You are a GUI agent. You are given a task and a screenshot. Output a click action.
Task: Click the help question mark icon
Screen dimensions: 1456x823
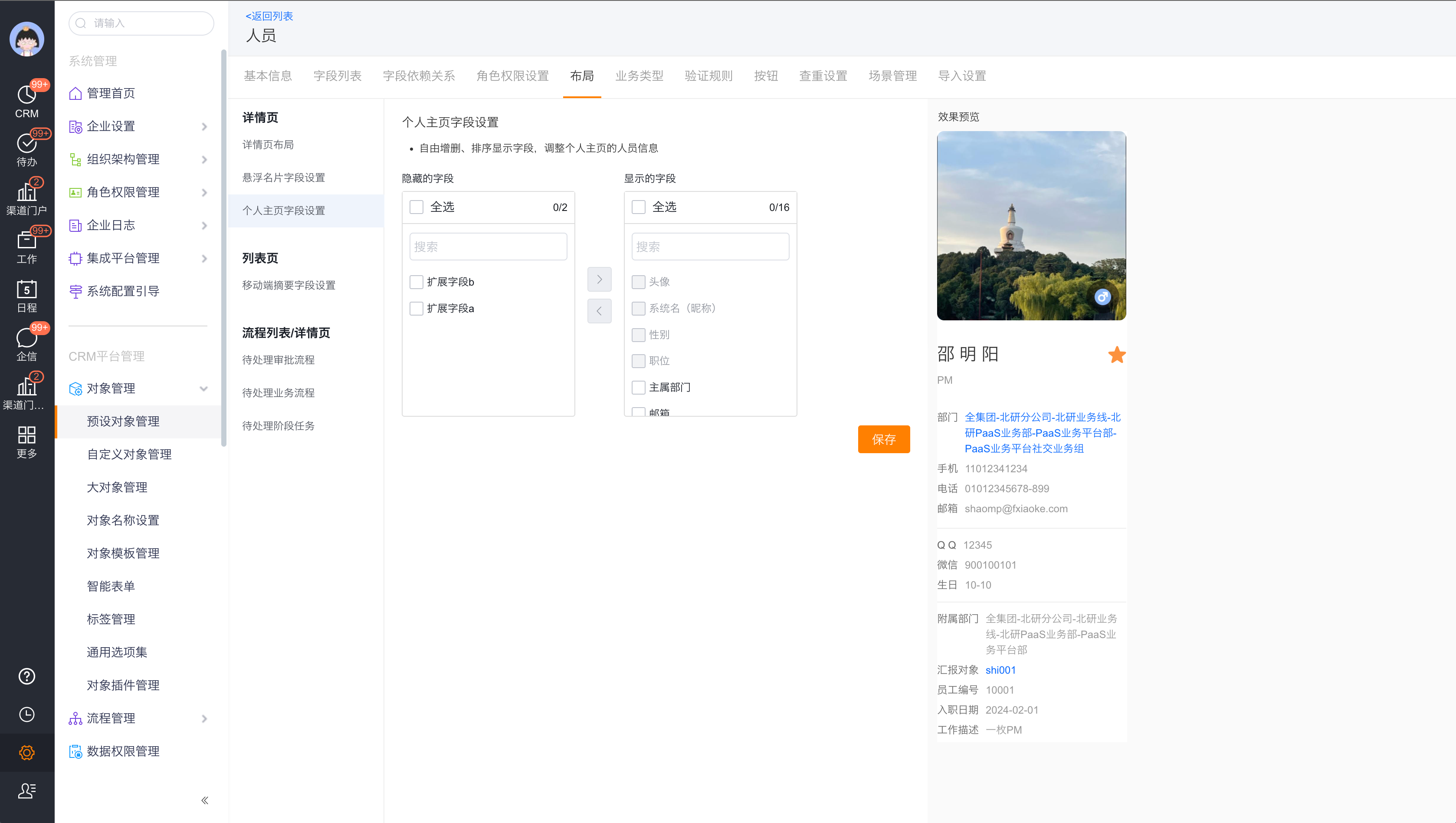tap(26, 676)
